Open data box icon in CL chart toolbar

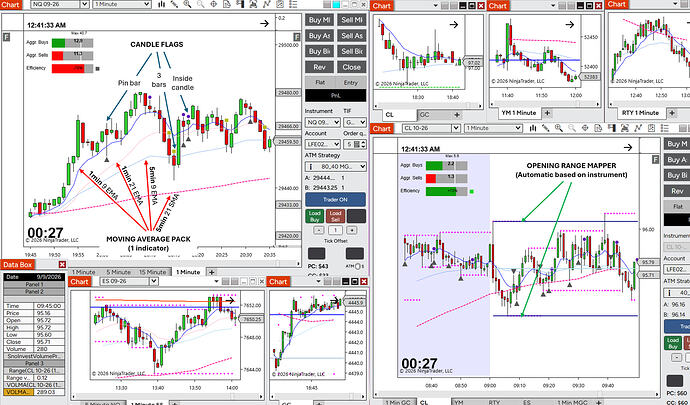point(598,128)
